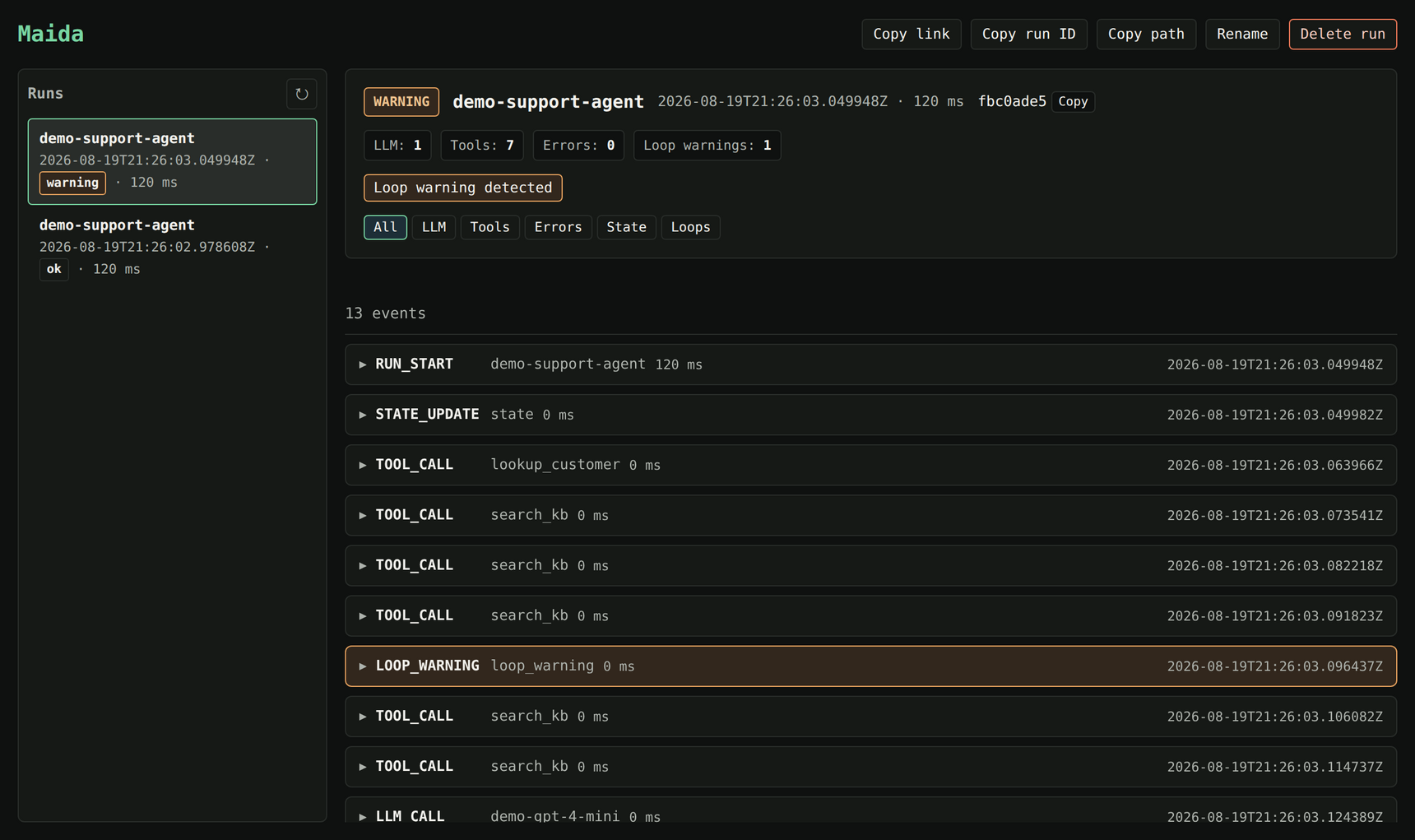Expand the RUN_START event

[x=870, y=364]
